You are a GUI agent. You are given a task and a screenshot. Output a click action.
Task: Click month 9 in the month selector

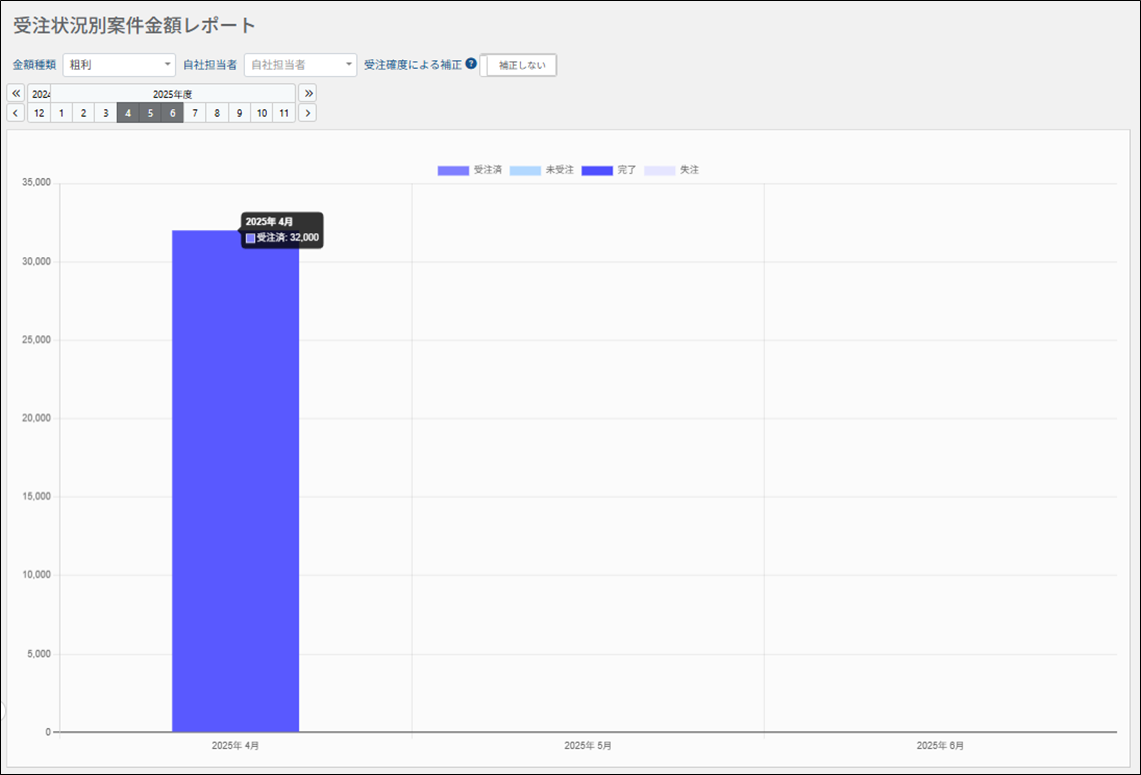pos(239,113)
